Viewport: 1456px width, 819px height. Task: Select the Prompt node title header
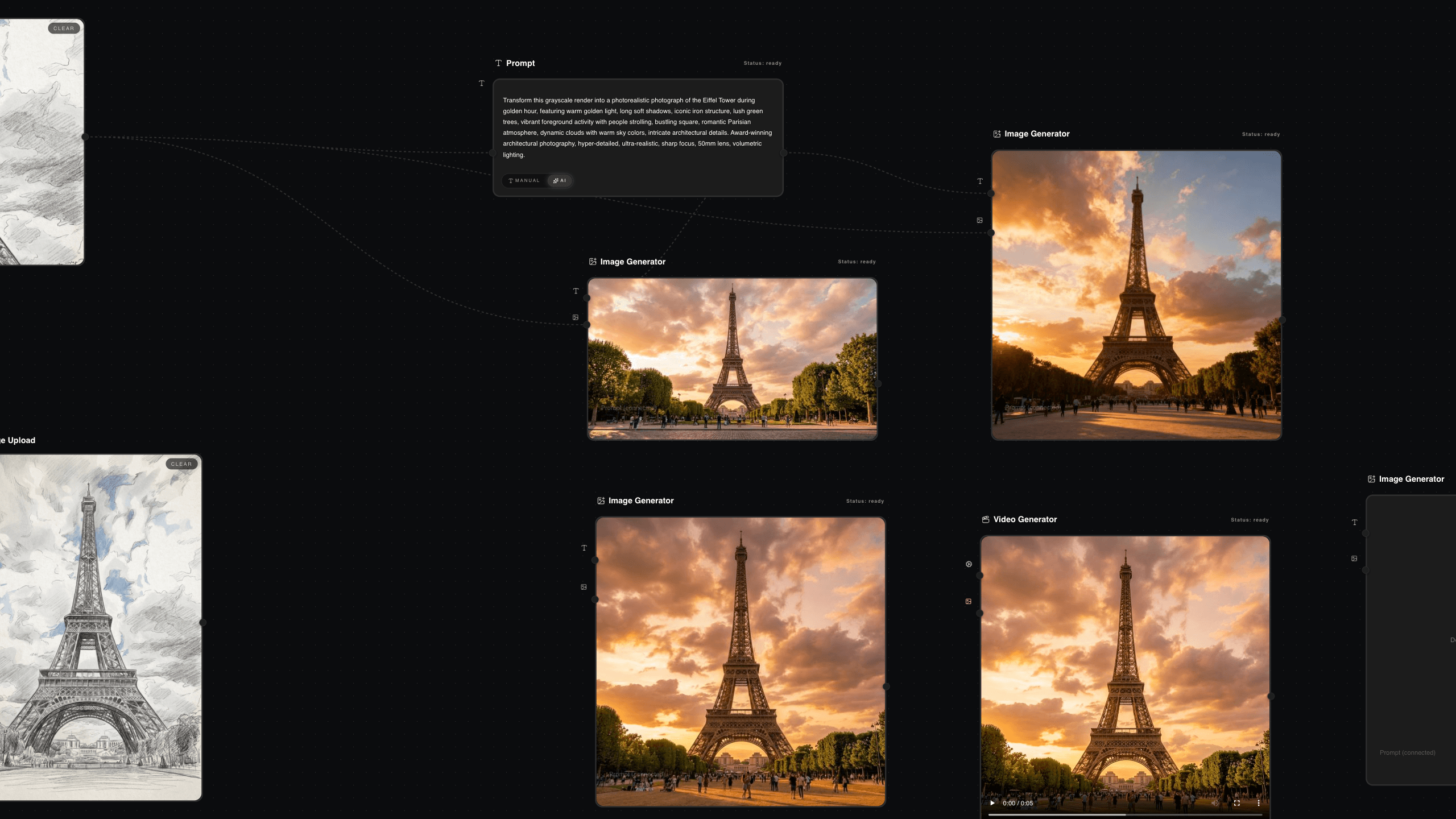[520, 63]
